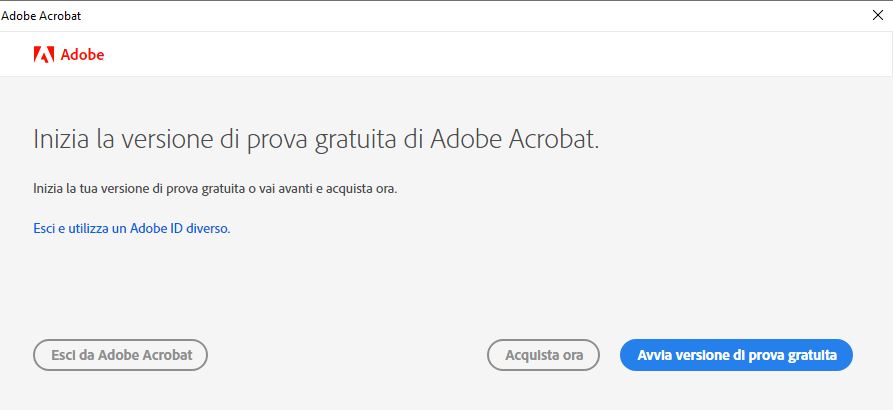The width and height of the screenshot is (893, 410).
Task: Select the Esci da Adobe Acrobat button
Action: point(121,355)
